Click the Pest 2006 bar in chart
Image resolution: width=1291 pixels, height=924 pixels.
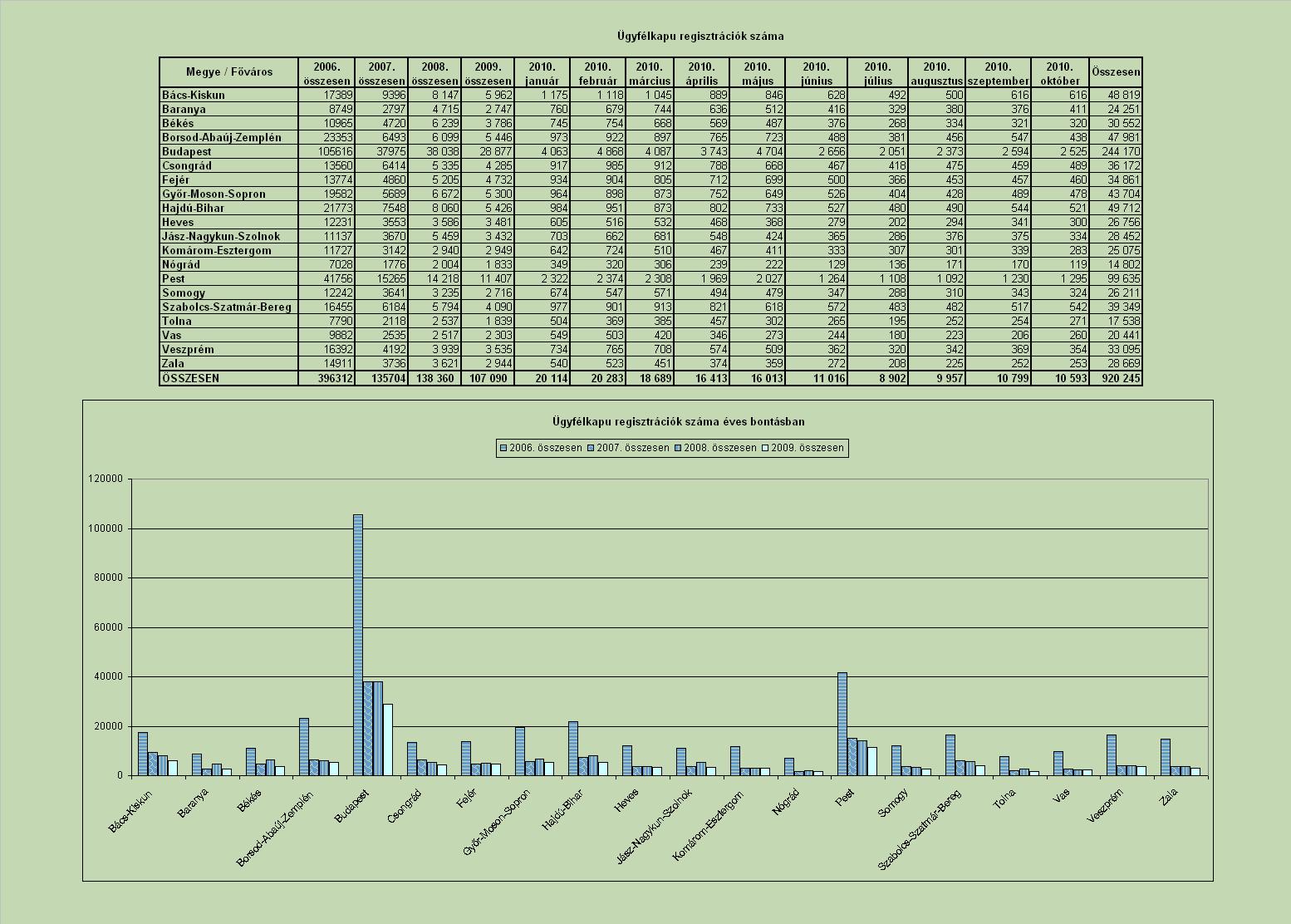[x=842, y=724]
